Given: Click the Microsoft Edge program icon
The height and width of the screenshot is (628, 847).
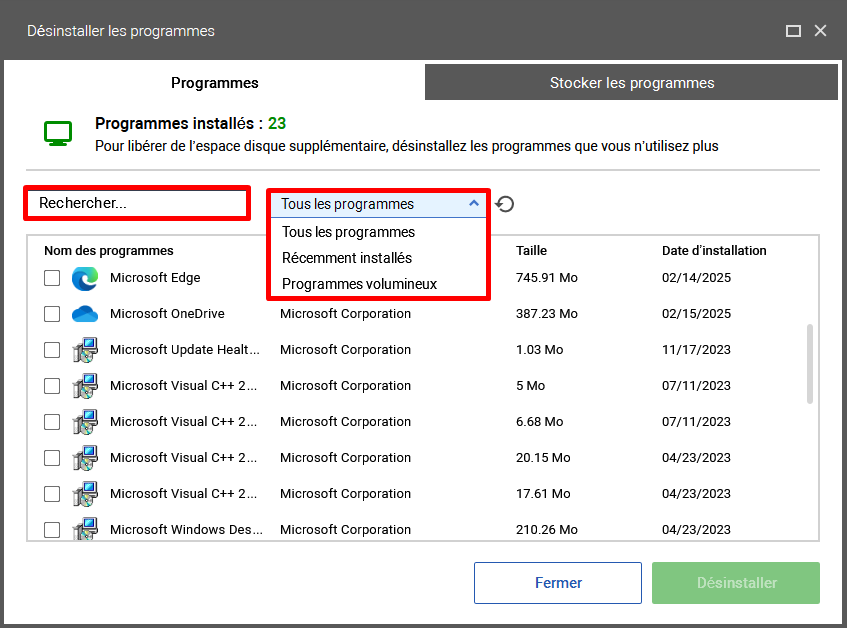Looking at the screenshot, I should [85, 278].
